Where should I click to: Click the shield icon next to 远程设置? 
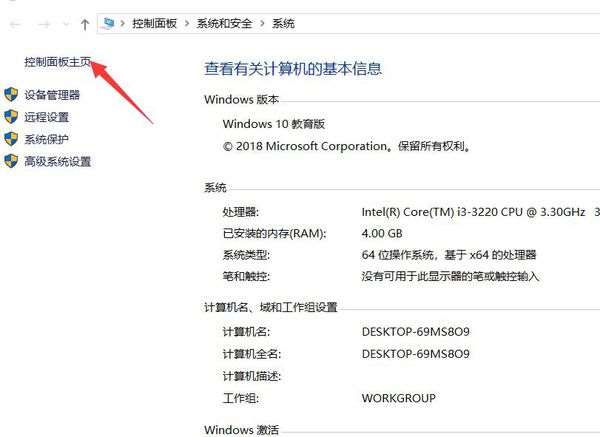coord(11,117)
